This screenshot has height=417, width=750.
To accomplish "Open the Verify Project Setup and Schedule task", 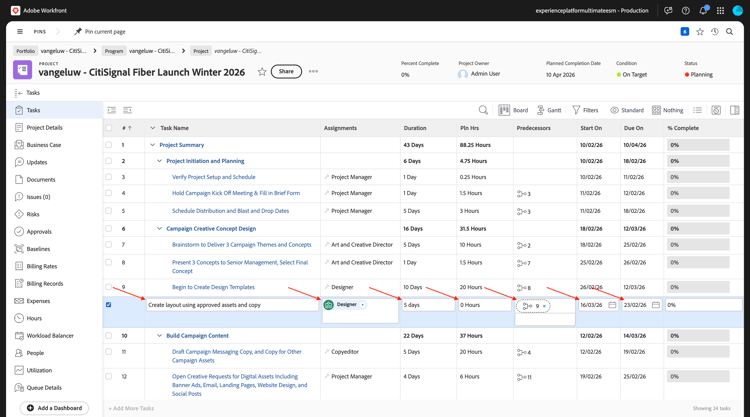I will (213, 177).
